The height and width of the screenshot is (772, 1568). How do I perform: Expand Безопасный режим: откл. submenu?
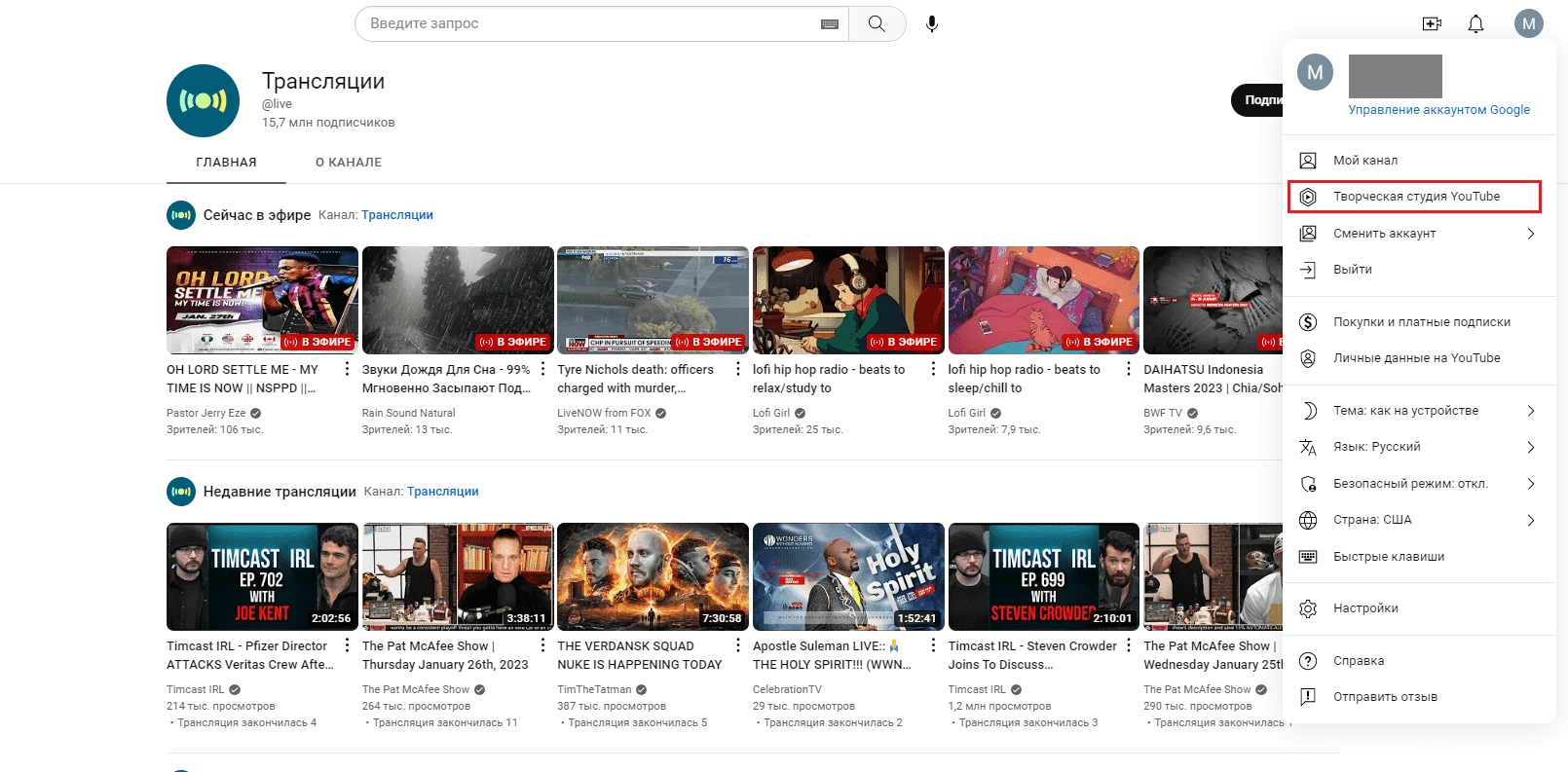(x=1531, y=484)
